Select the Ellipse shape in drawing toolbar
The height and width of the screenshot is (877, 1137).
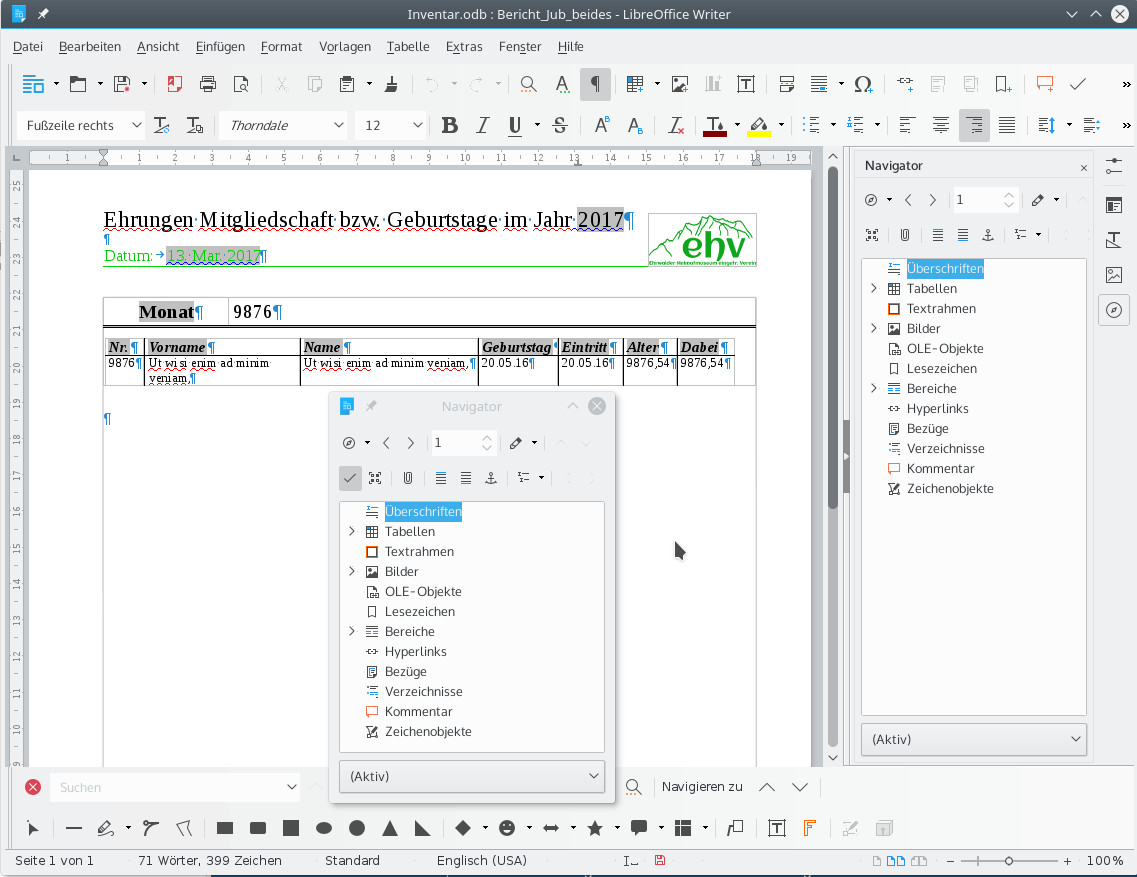tap(324, 828)
